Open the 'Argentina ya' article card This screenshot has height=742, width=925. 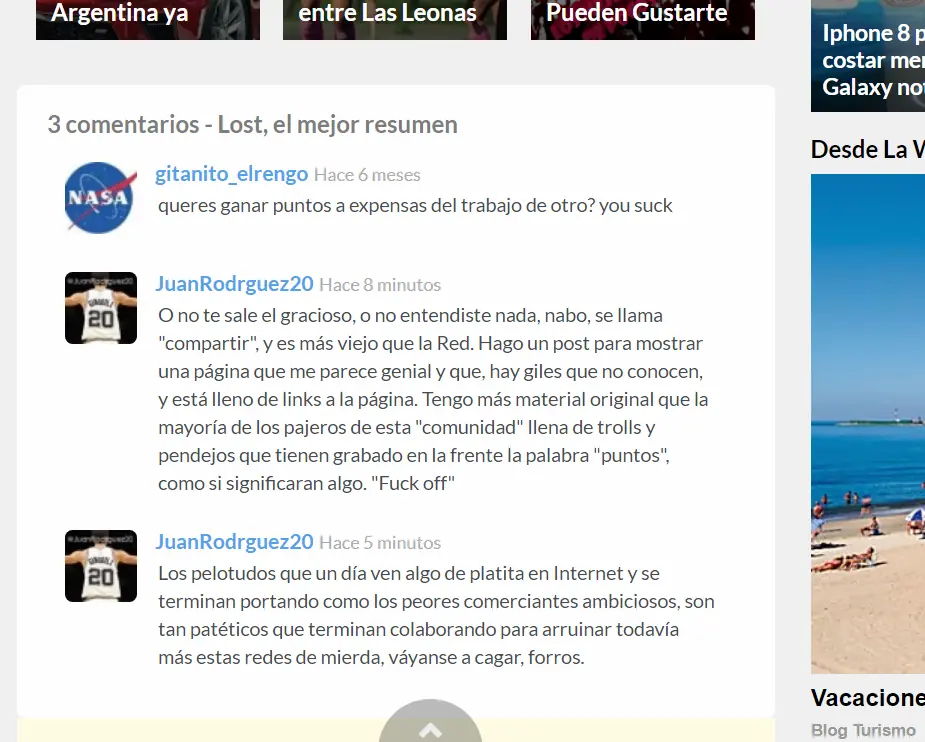pos(148,19)
